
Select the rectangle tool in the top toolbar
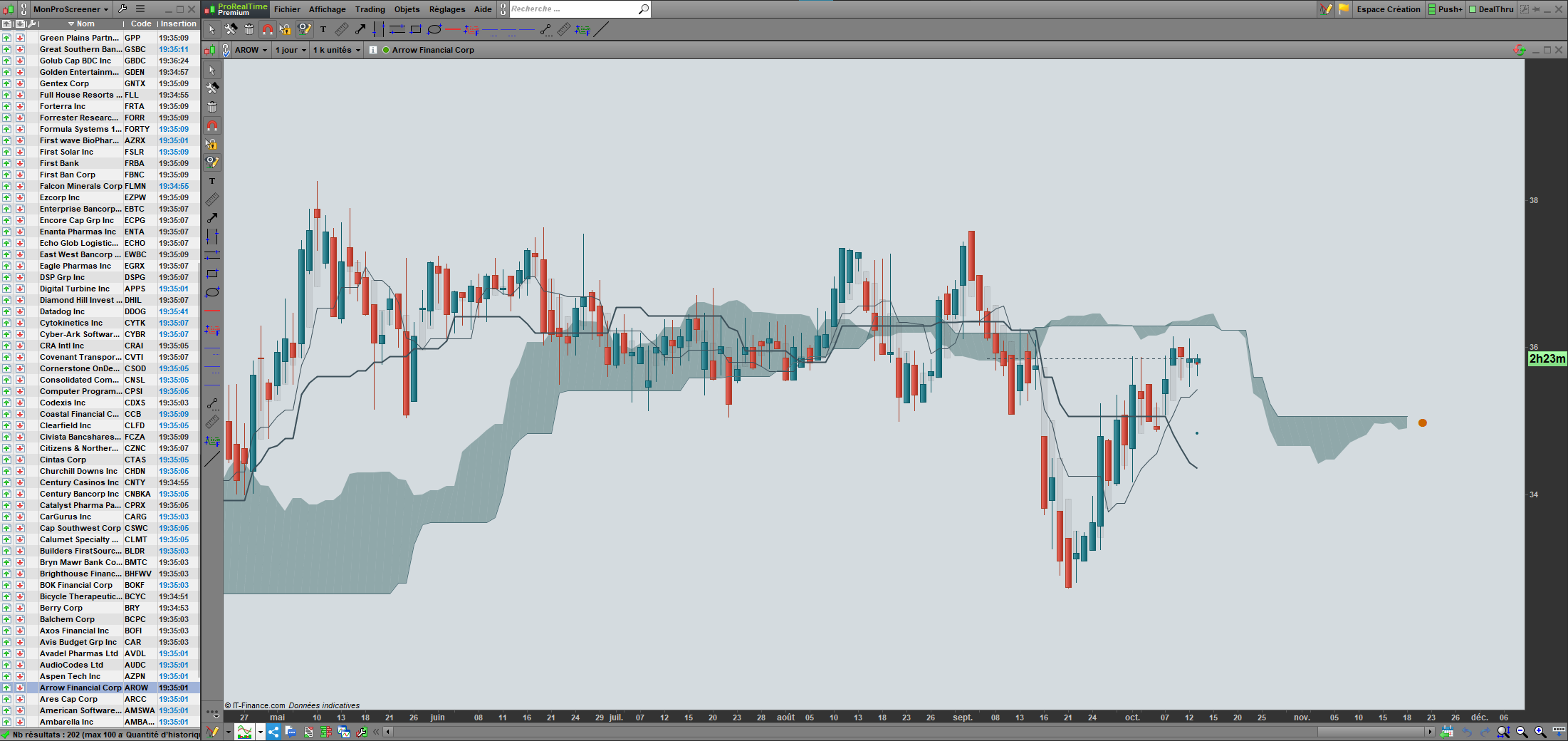click(416, 30)
